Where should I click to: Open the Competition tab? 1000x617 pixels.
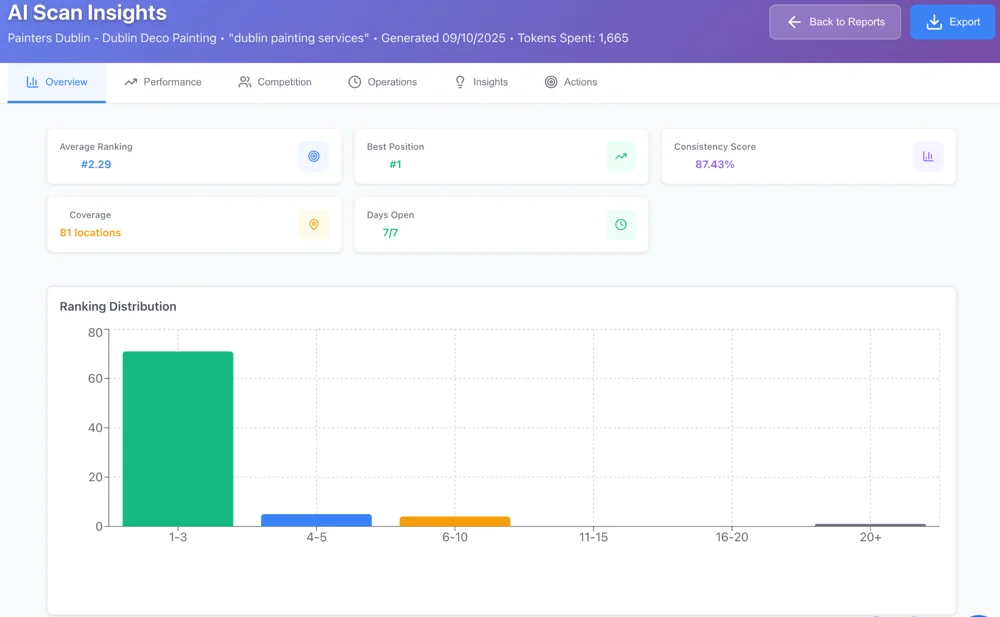pos(275,82)
